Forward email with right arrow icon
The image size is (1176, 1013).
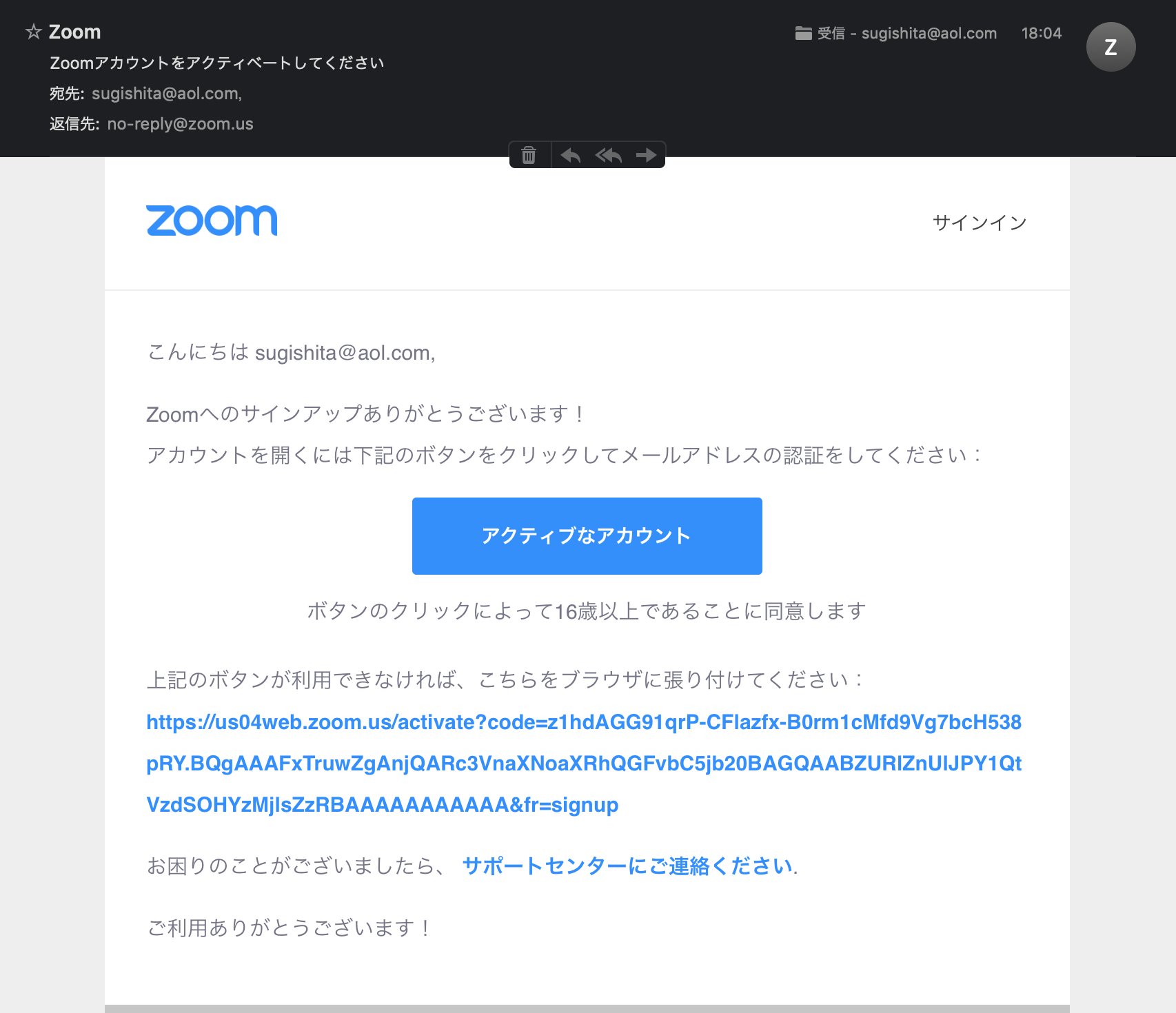(646, 155)
